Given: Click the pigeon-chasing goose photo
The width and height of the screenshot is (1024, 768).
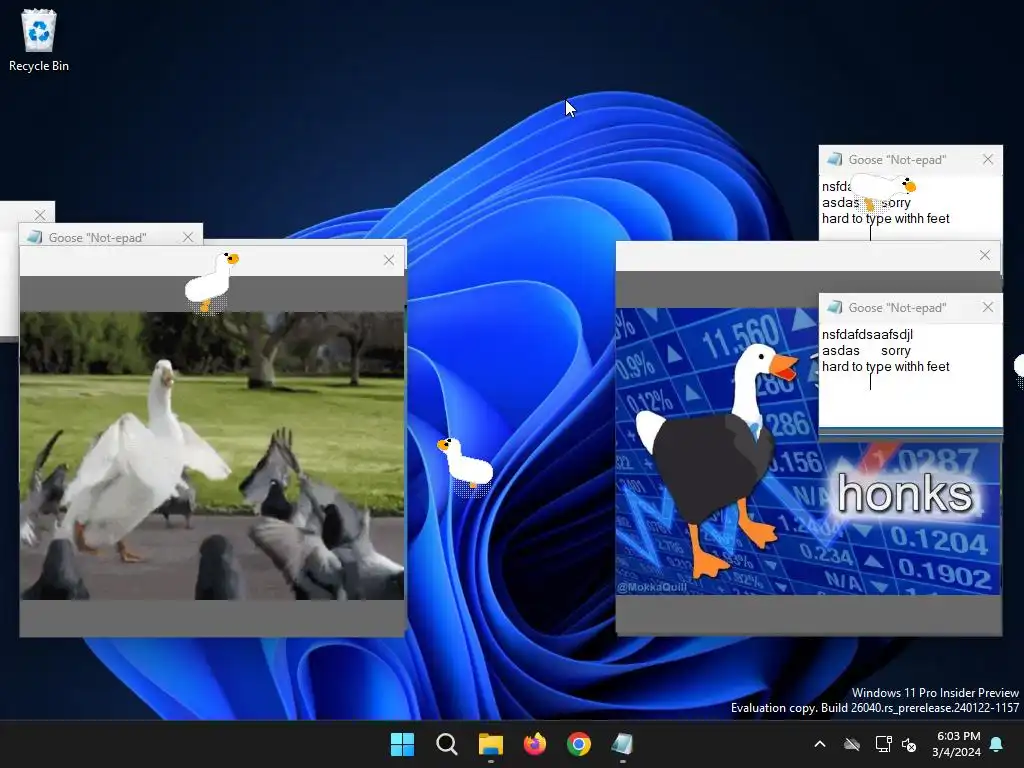Looking at the screenshot, I should (212, 455).
